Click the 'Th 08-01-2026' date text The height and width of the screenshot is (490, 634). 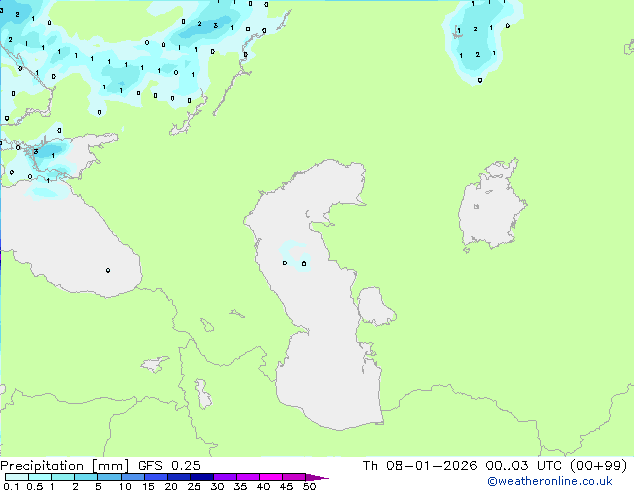tap(420, 466)
